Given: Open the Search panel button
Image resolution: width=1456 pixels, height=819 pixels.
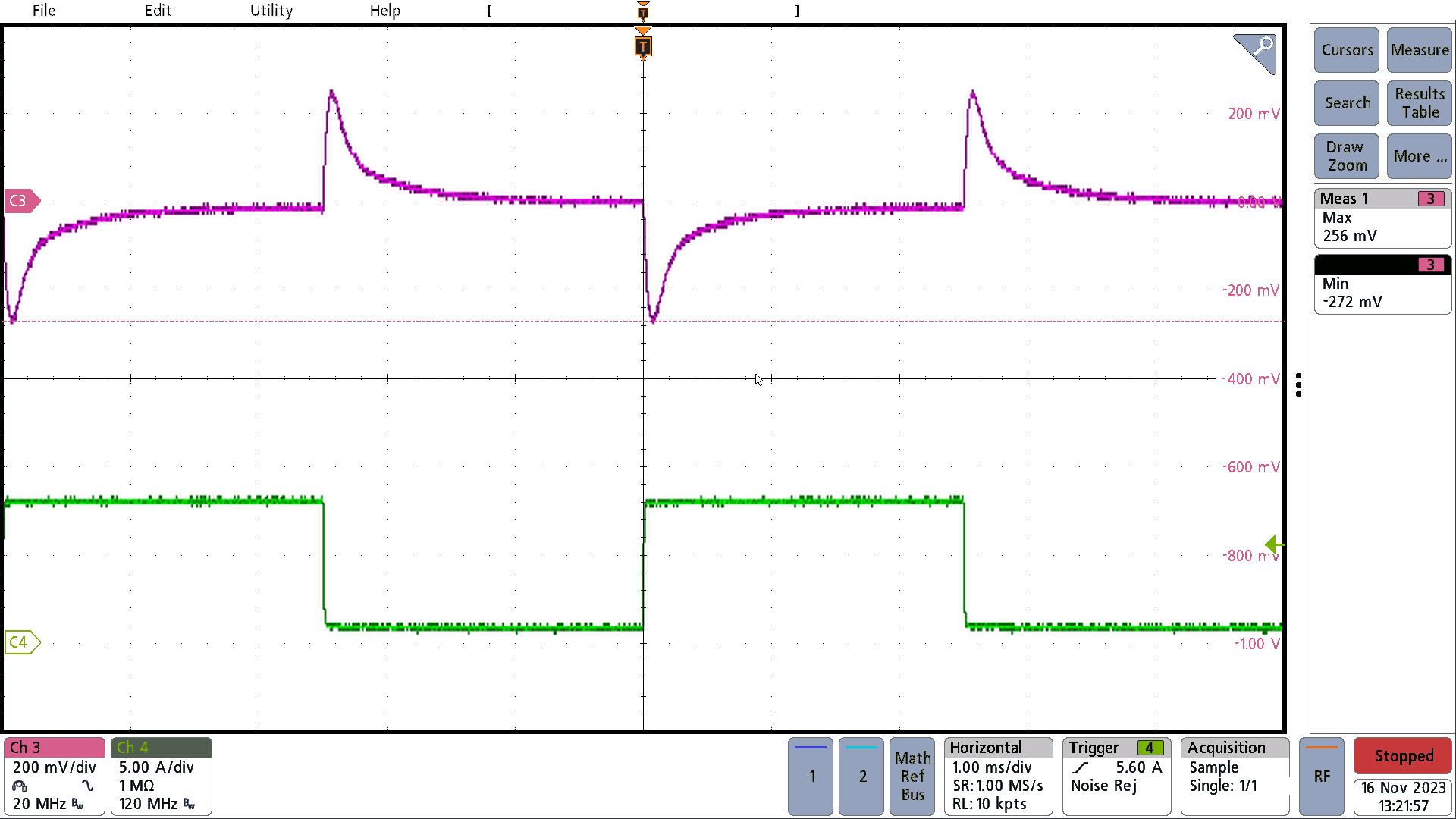Looking at the screenshot, I should click(1347, 103).
